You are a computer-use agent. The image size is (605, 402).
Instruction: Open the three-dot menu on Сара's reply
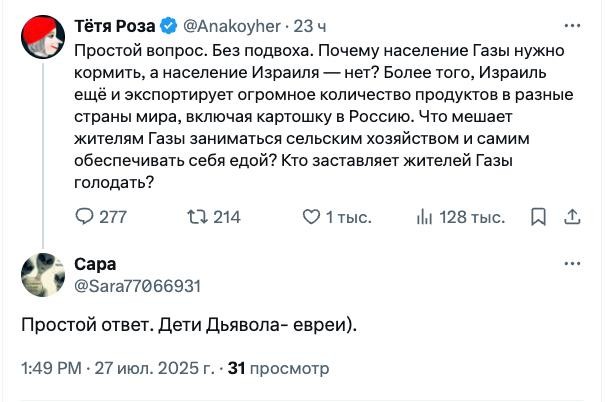(572, 264)
